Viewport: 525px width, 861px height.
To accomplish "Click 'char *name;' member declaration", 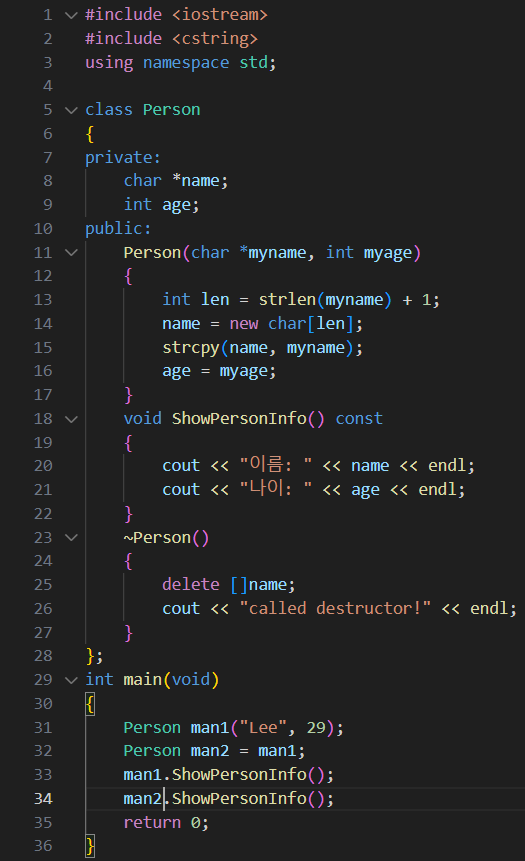I will [x=176, y=181].
